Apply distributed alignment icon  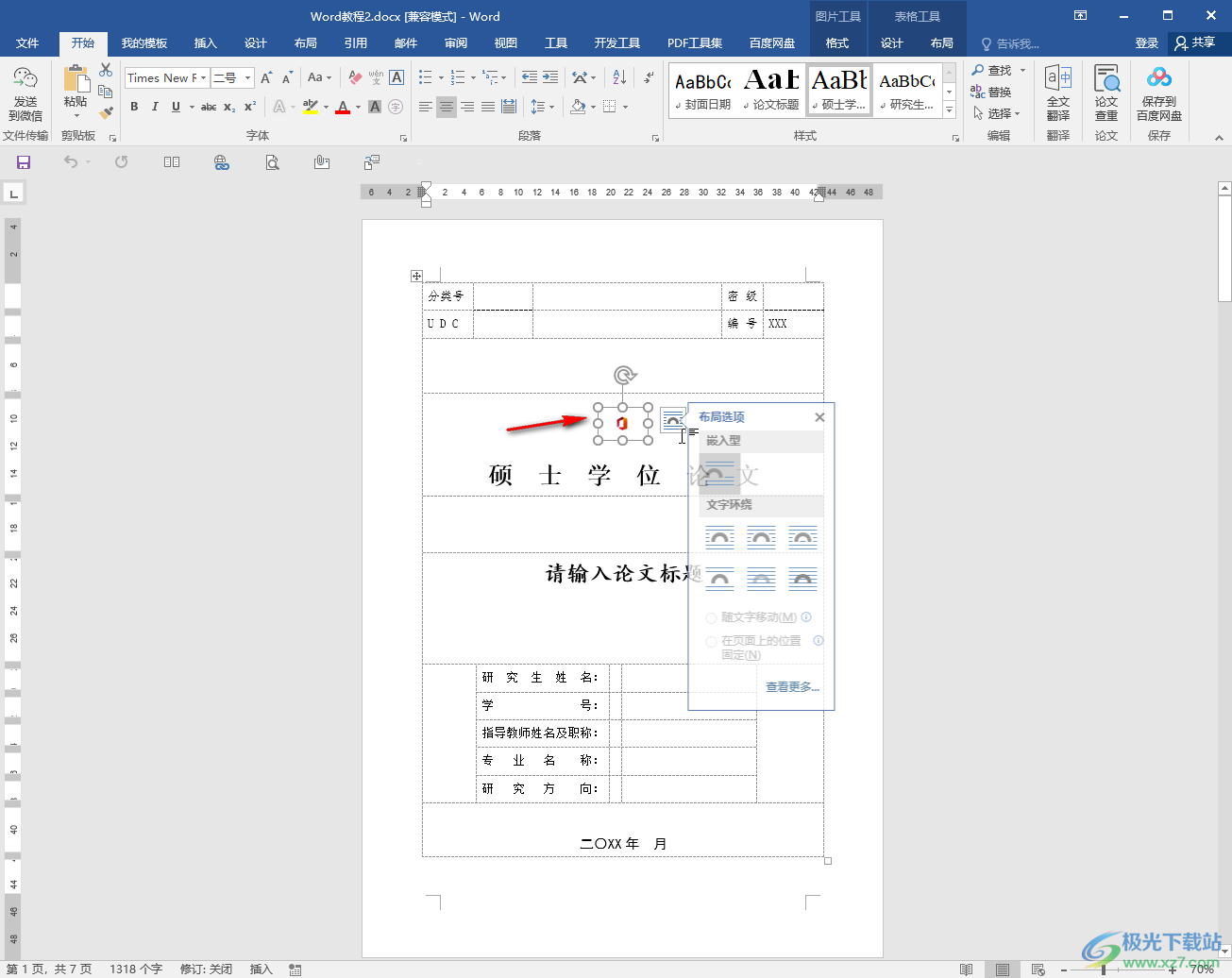(x=509, y=107)
